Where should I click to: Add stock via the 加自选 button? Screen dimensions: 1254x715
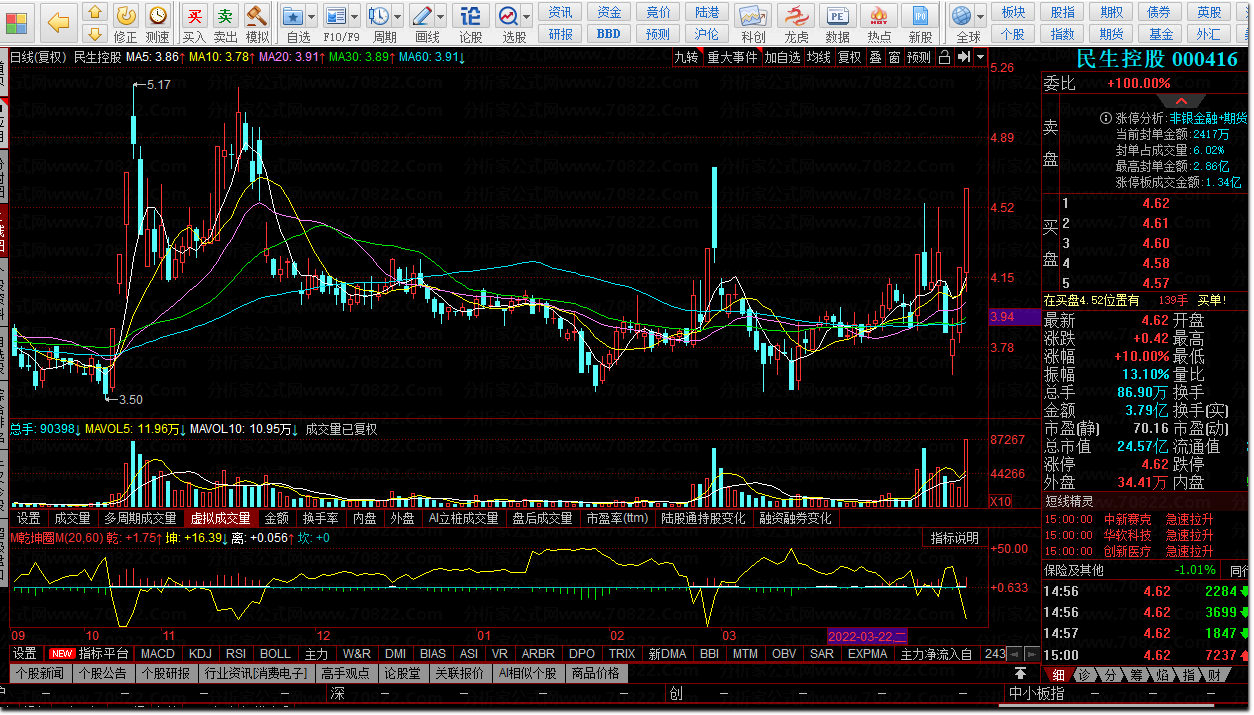pos(783,58)
